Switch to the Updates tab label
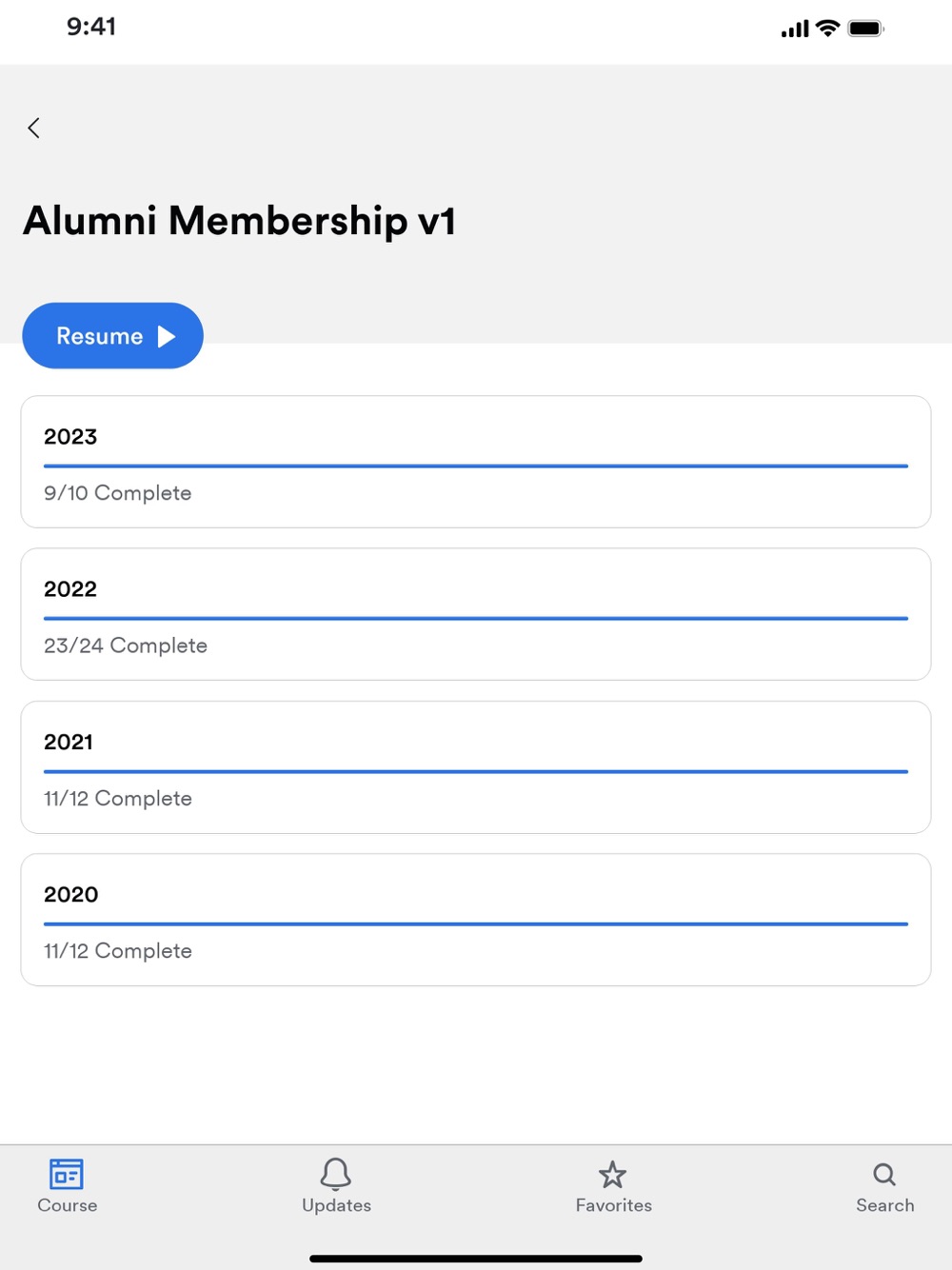952x1270 pixels. 336,1205
